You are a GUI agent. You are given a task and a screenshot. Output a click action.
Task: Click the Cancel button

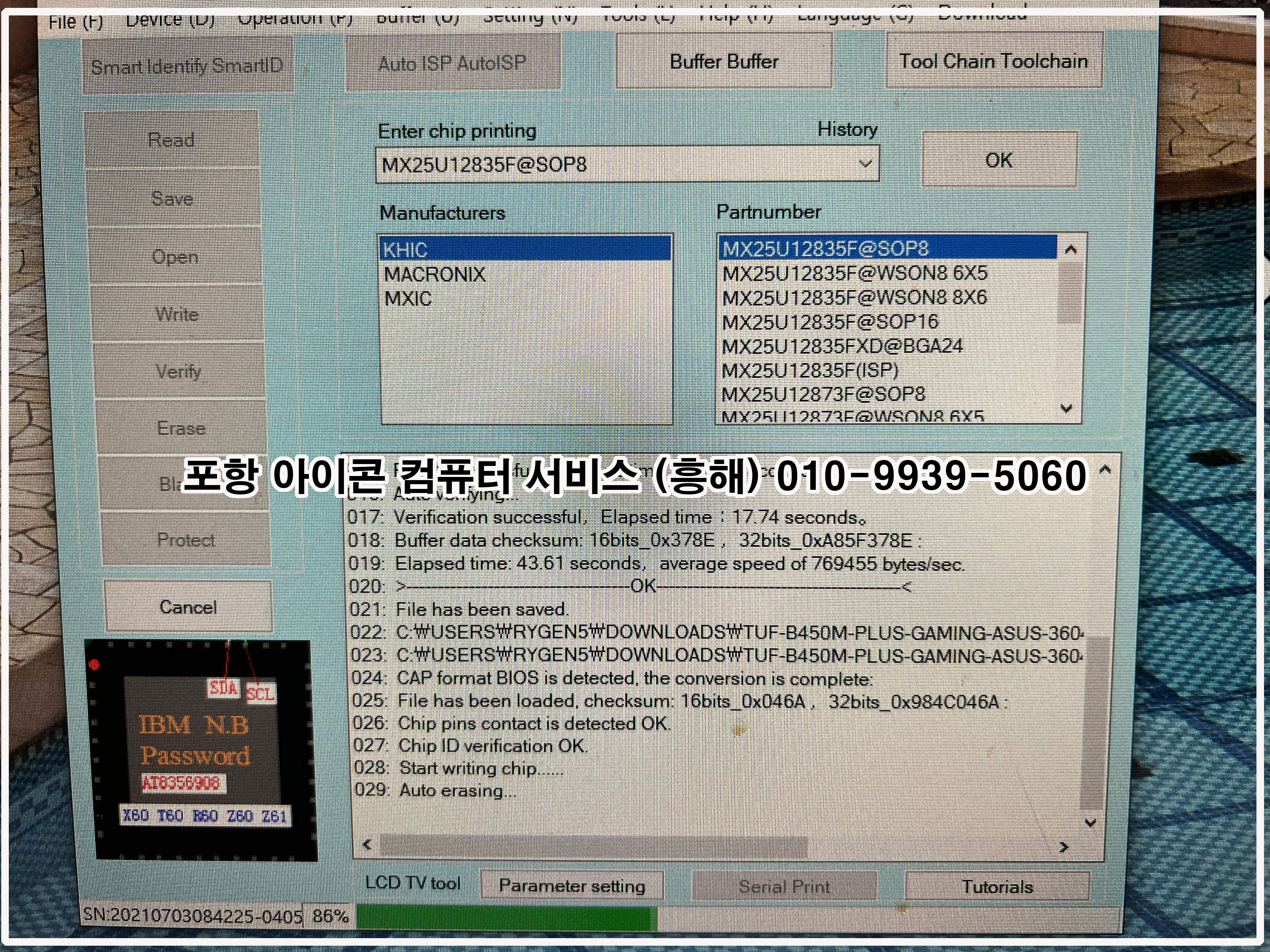coord(188,607)
